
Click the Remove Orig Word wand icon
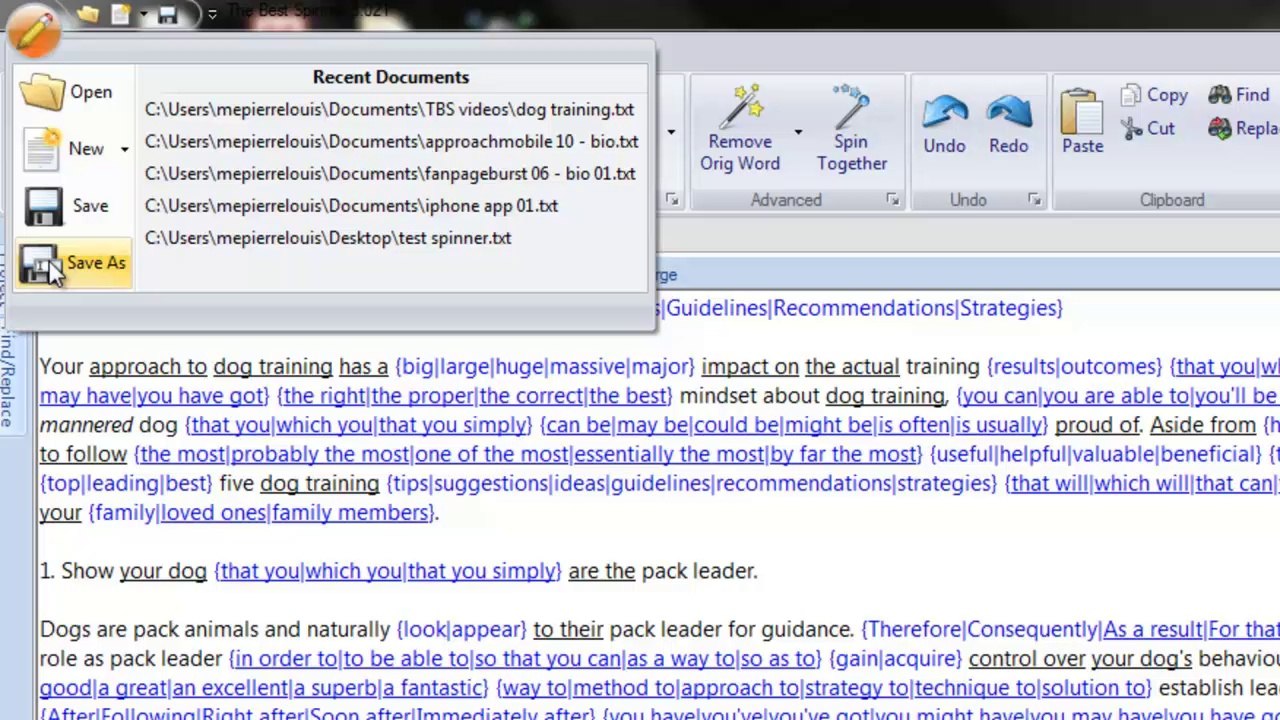coord(743,106)
